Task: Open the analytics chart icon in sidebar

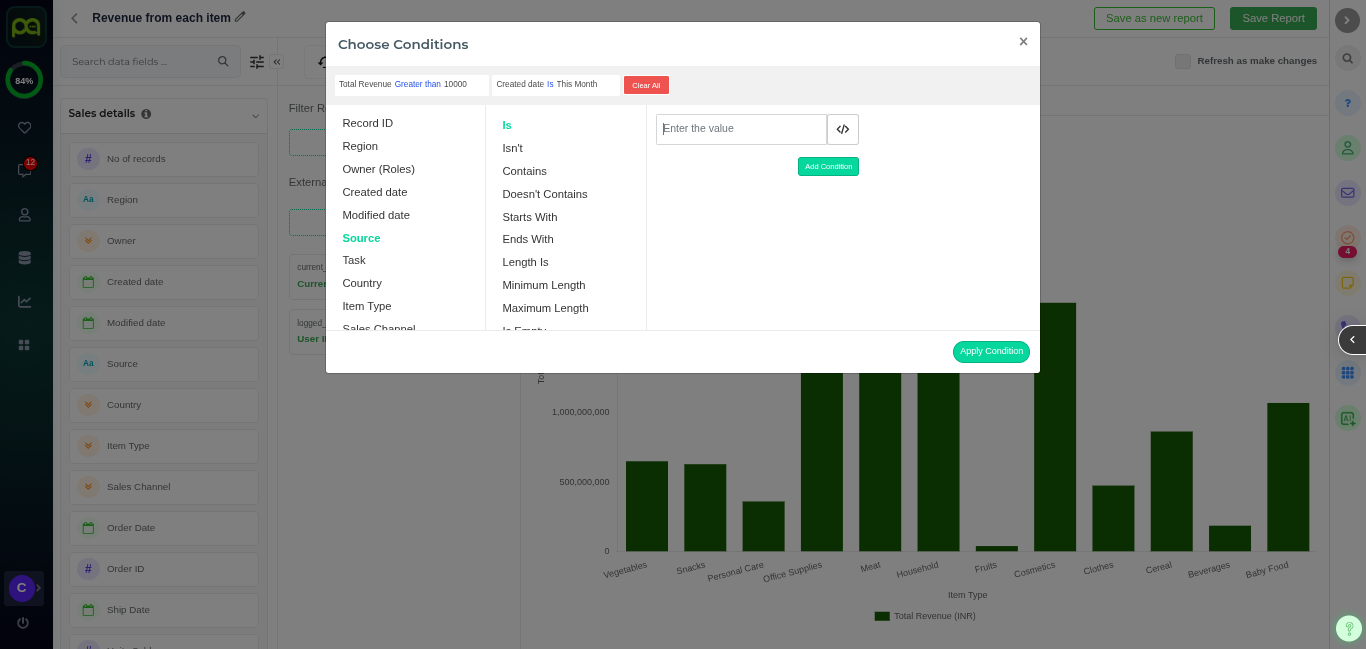Action: [24, 301]
